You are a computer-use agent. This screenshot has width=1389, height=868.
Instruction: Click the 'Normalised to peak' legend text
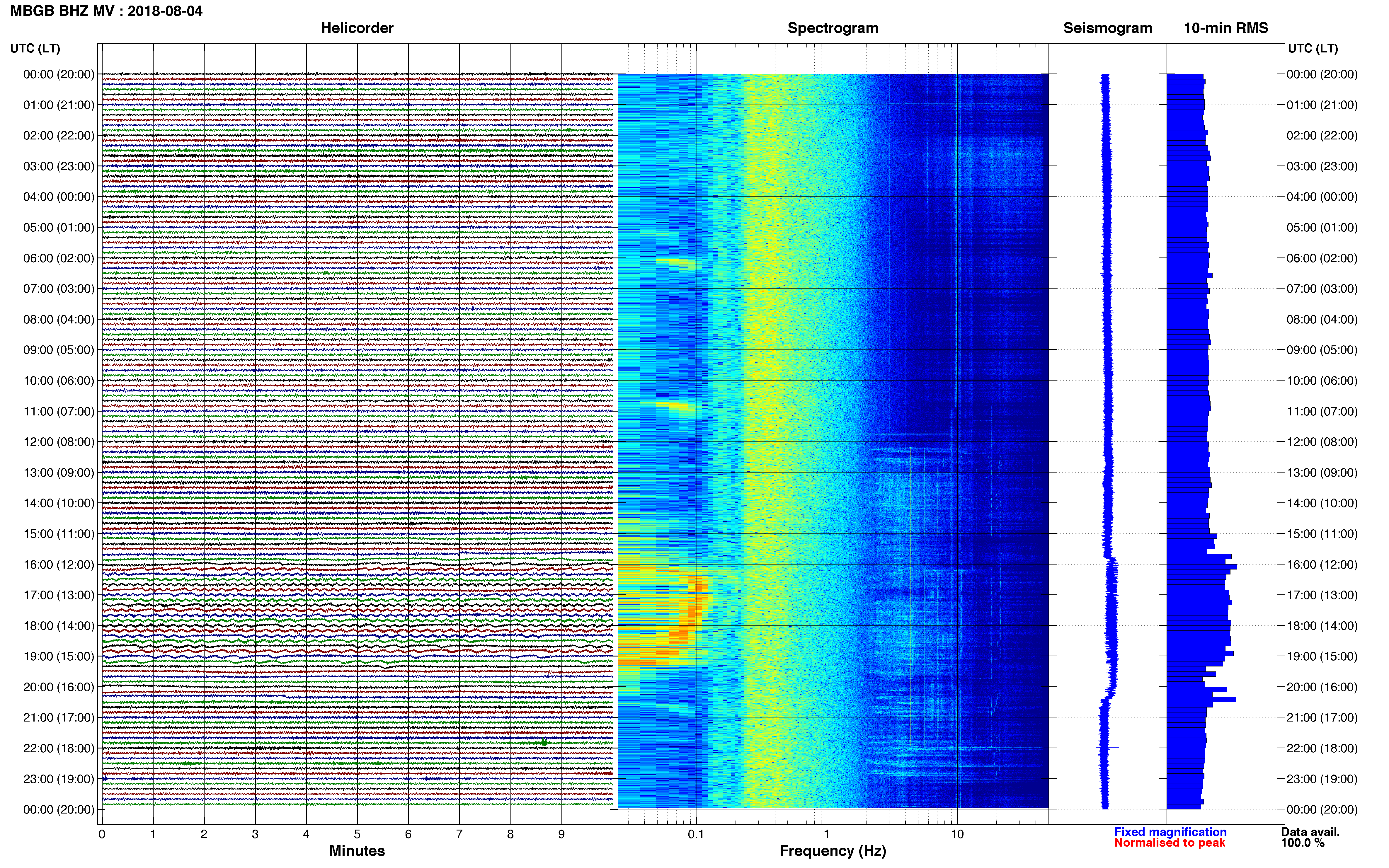1170,843
